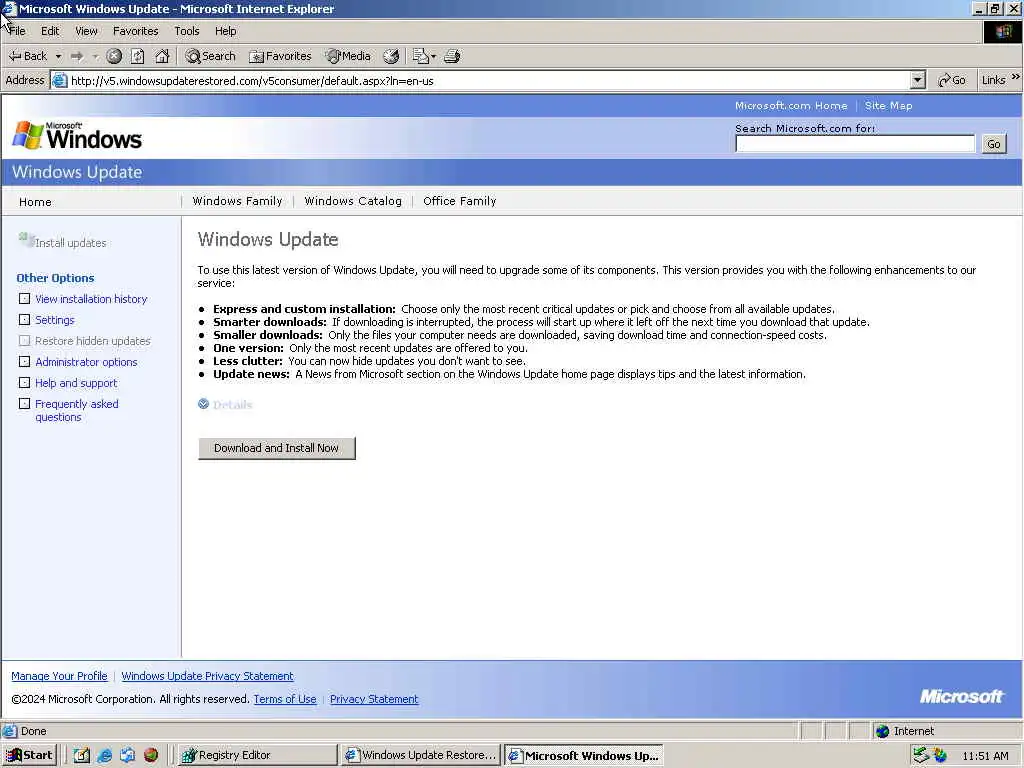Screen dimensions: 1024x768
Task: Click the Microsoft Windows logo
Action: pos(77,135)
